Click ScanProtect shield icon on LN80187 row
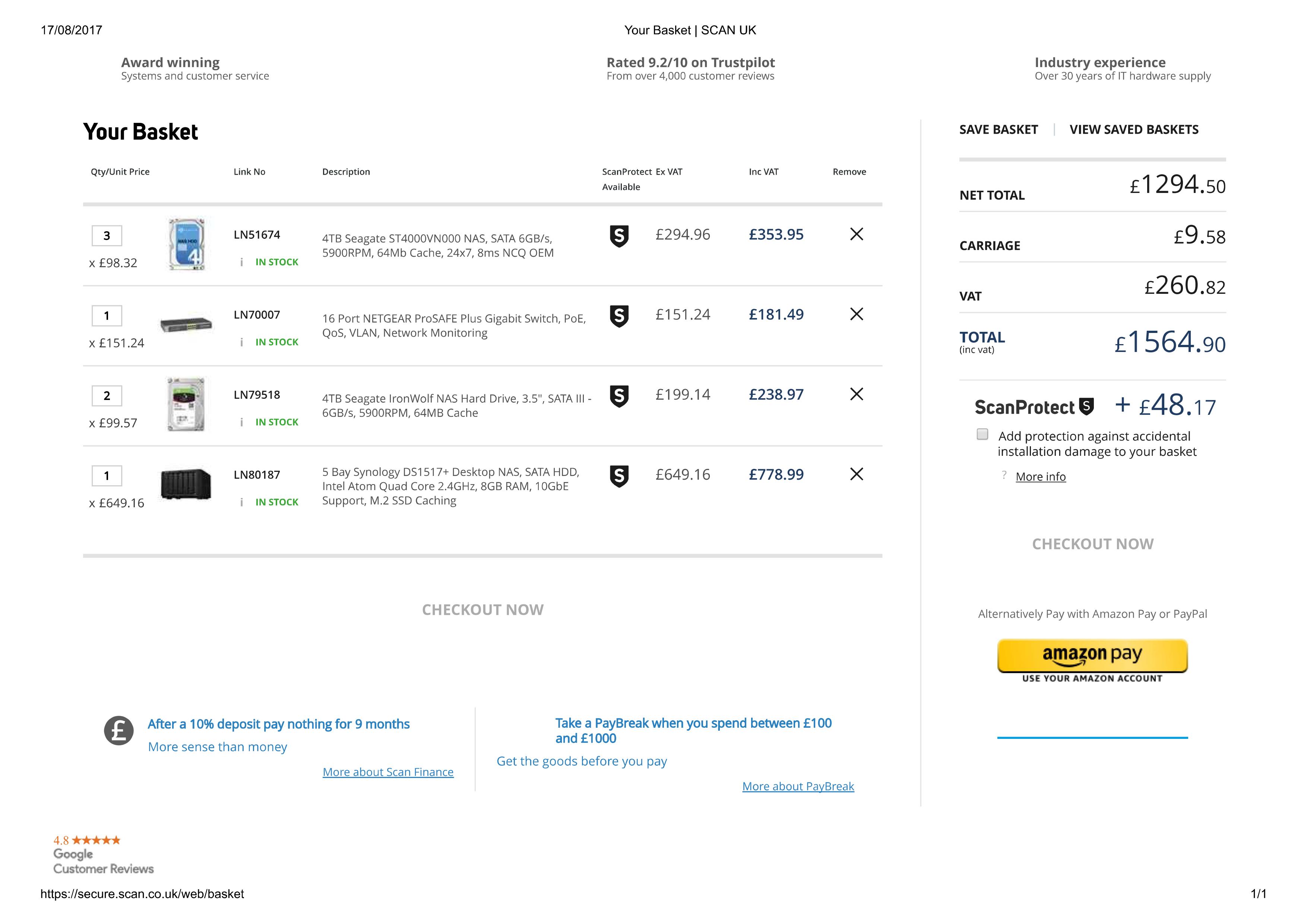Screen dimensions: 1307x924 (619, 476)
